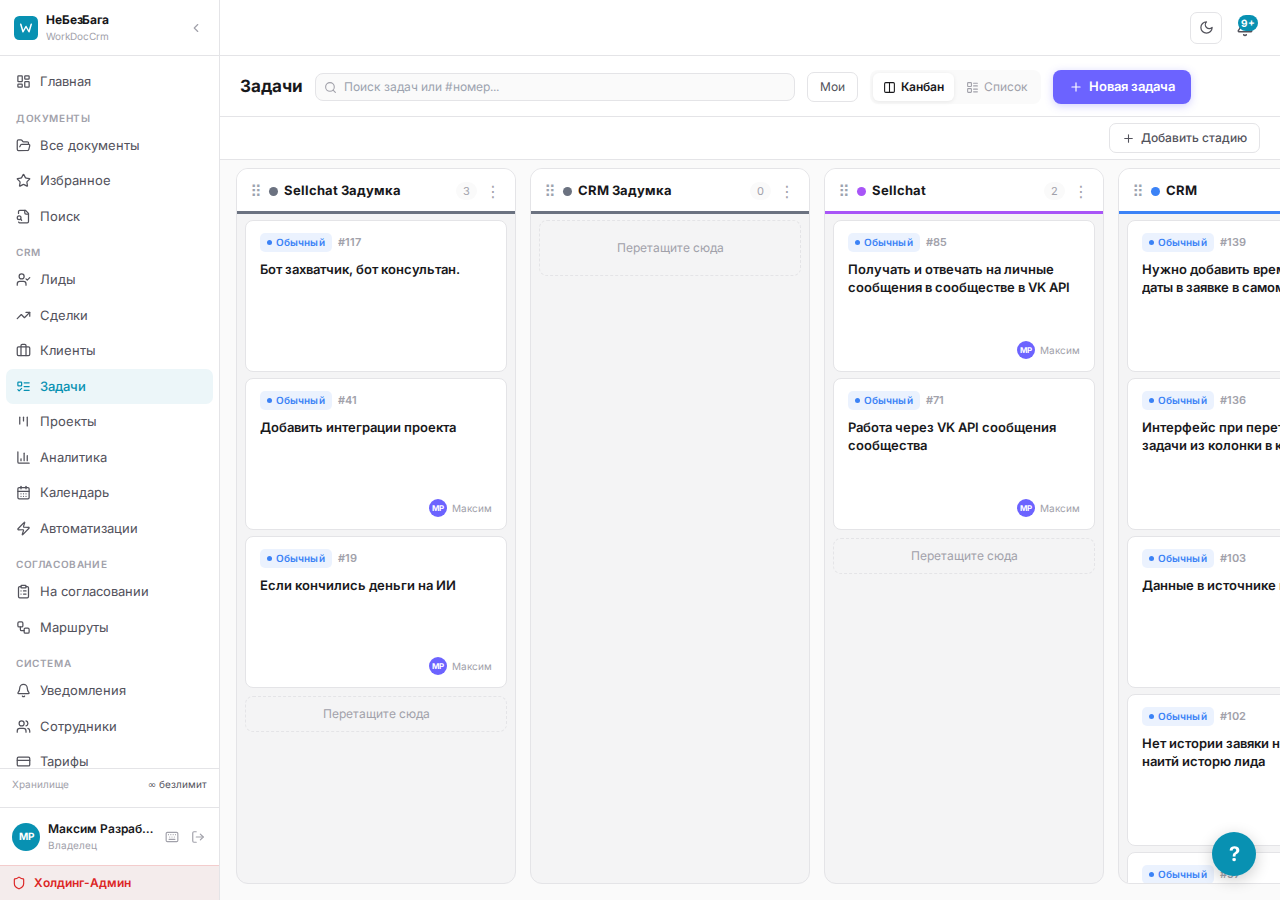This screenshot has width=1280, height=900.
Task: Open task Добавить интеграции проекта
Action: coord(376,454)
